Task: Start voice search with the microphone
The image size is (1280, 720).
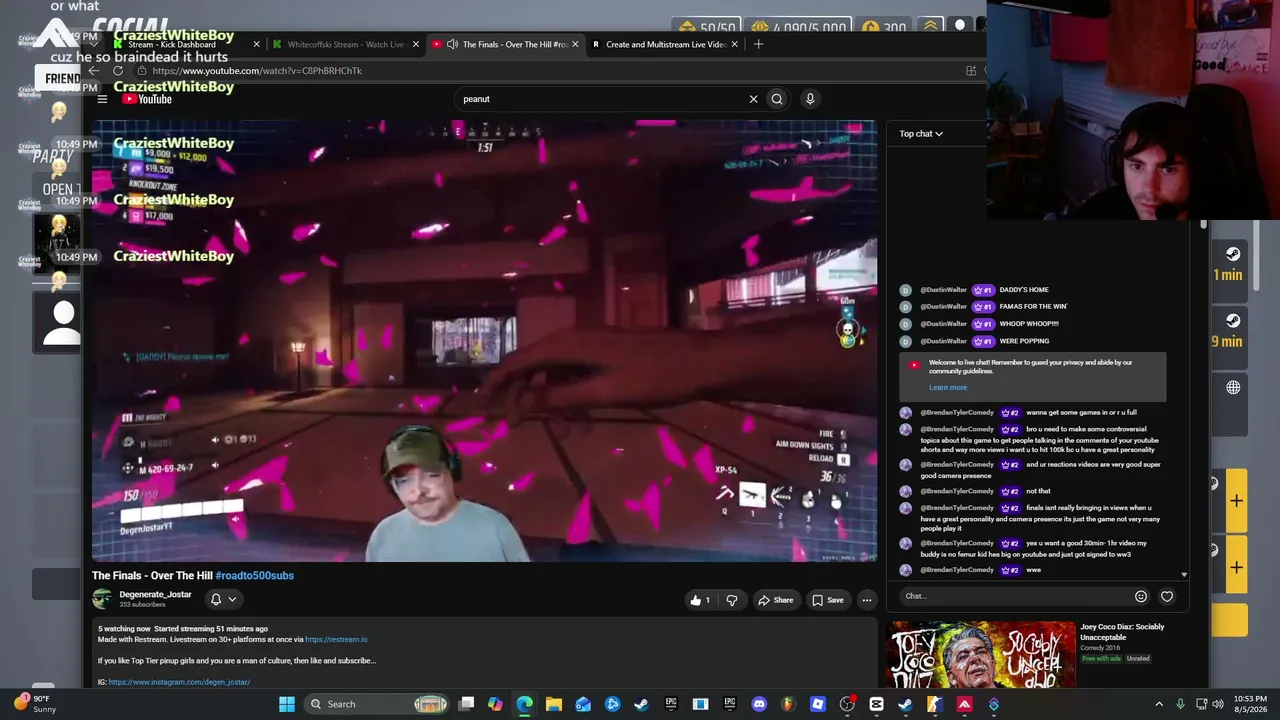Action: click(x=810, y=99)
